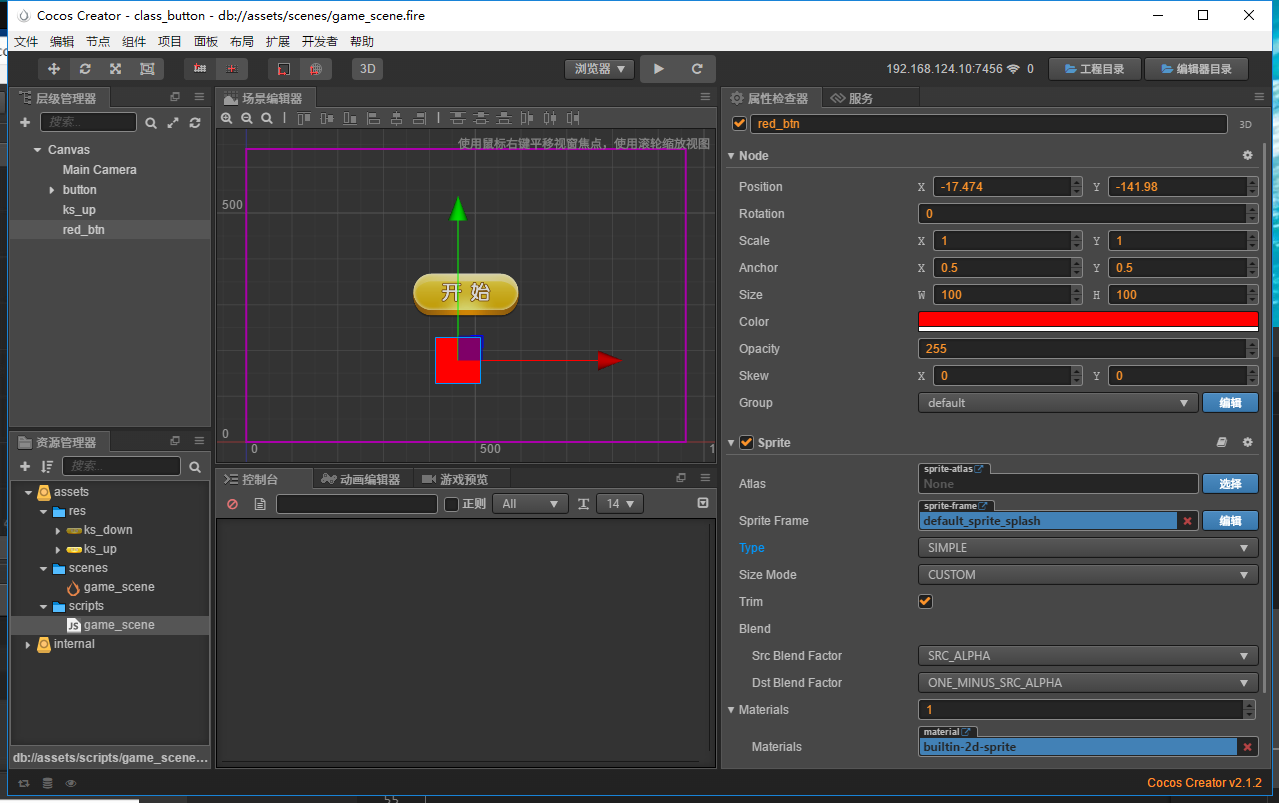Click the 选择 button beside the Atlas field

(1230, 483)
